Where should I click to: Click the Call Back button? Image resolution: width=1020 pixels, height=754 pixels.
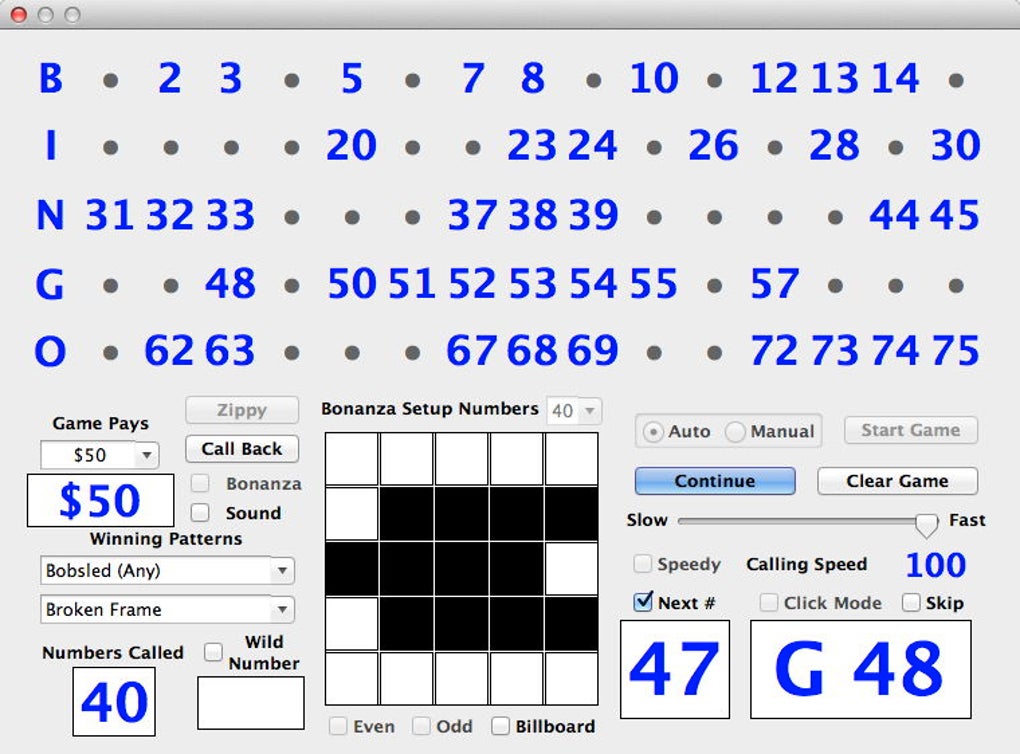242,449
